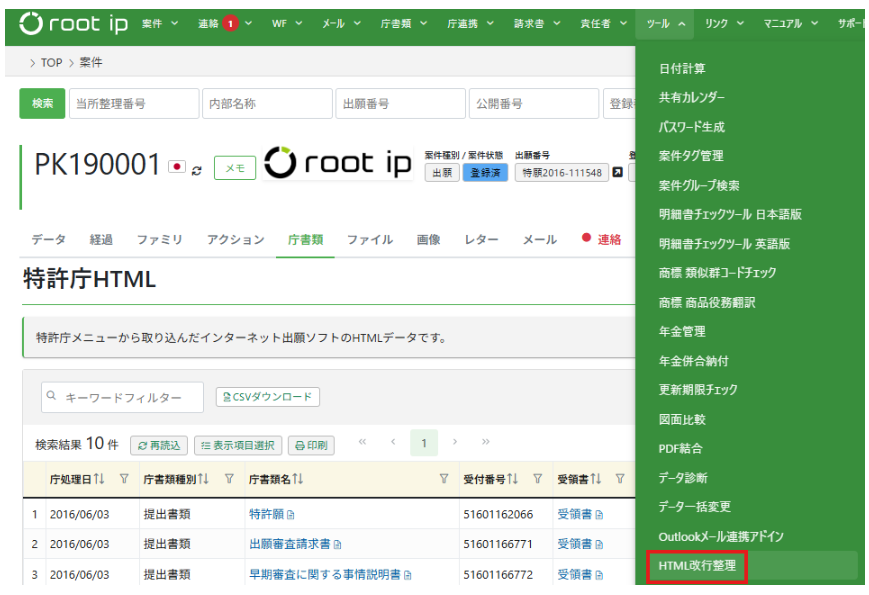Viewport: 869px width, 595px height.
Task: Select HTML改行整理 from the ツール menu
Action: (697, 565)
